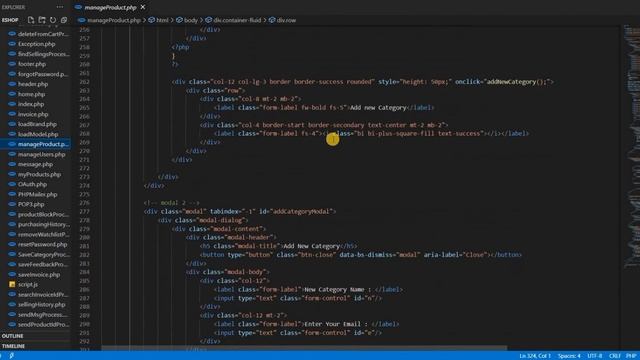Click line number 262 in the gutter

pyautogui.click(x=84, y=82)
